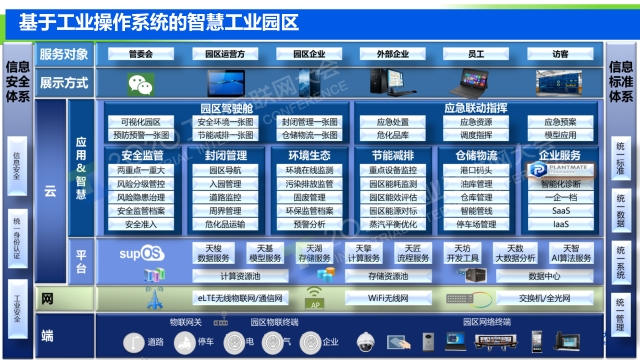Select the 统一标准 side tab
This screenshot has height=360, width=640.
pyautogui.click(x=621, y=158)
